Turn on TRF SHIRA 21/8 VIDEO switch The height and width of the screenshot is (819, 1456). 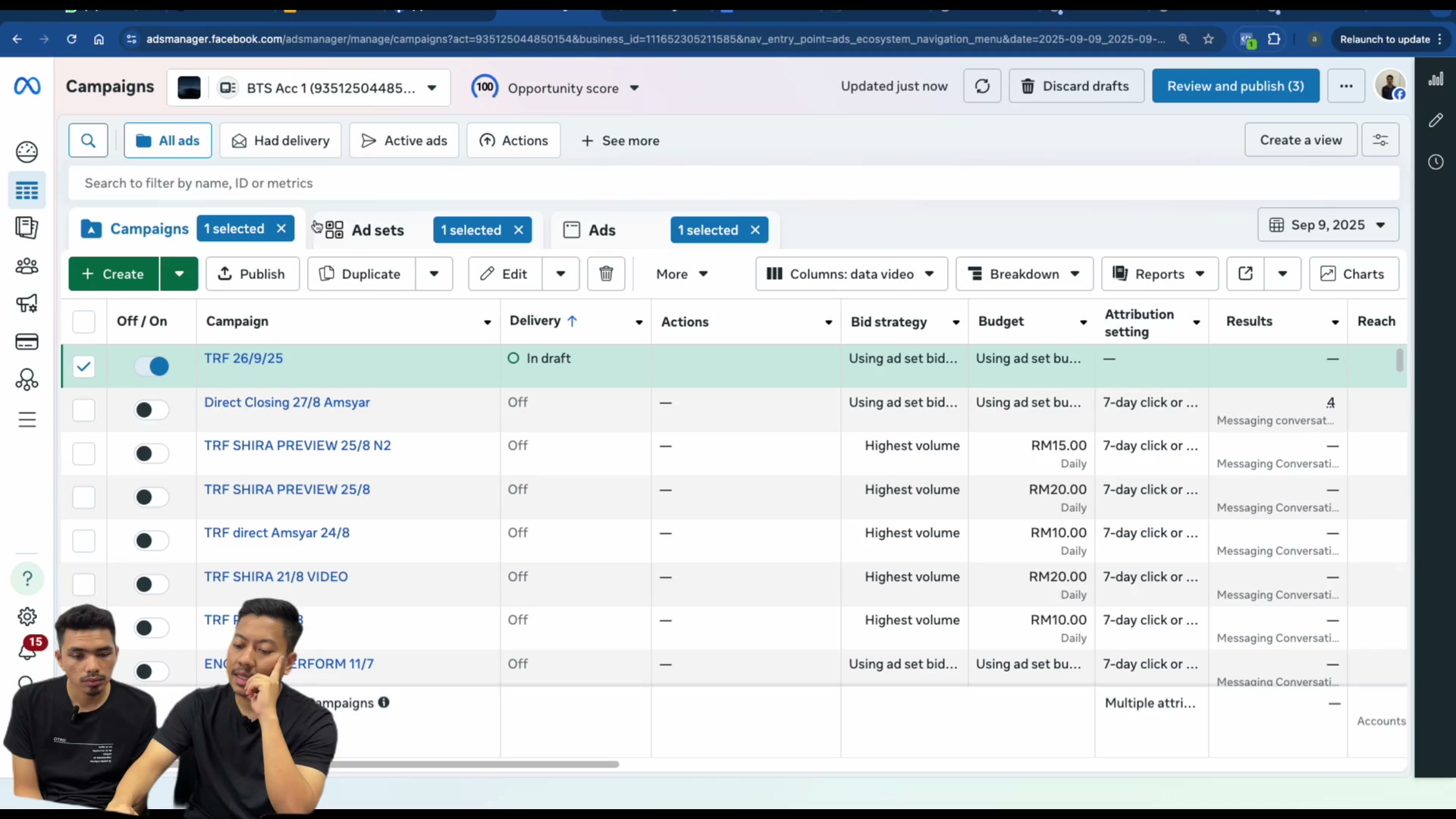click(152, 585)
